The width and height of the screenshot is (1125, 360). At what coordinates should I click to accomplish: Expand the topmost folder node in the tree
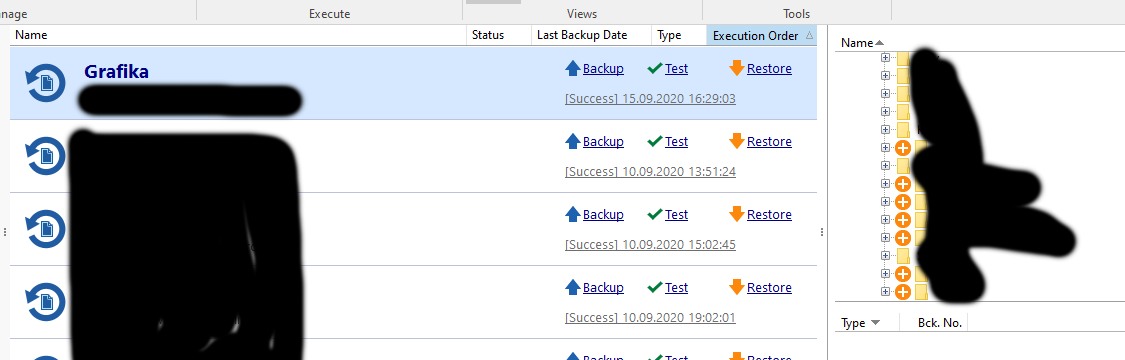[x=885, y=57]
